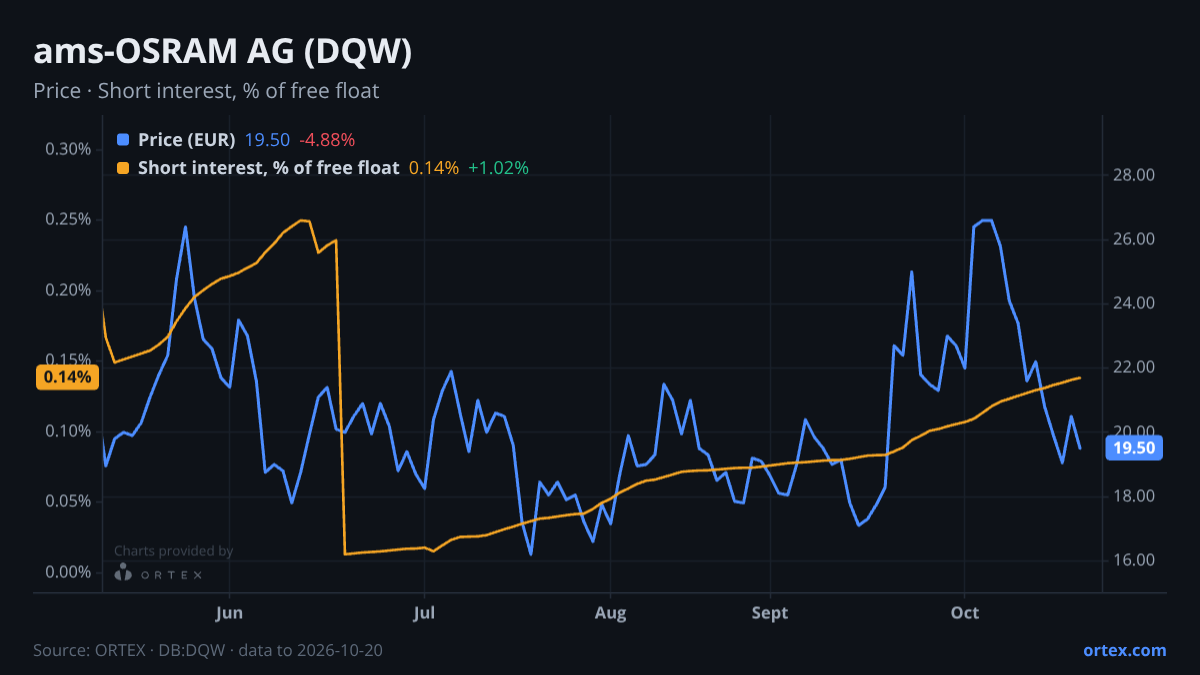Image resolution: width=1200 pixels, height=675 pixels.
Task: Click the +1.02% short interest change
Action: tap(498, 168)
